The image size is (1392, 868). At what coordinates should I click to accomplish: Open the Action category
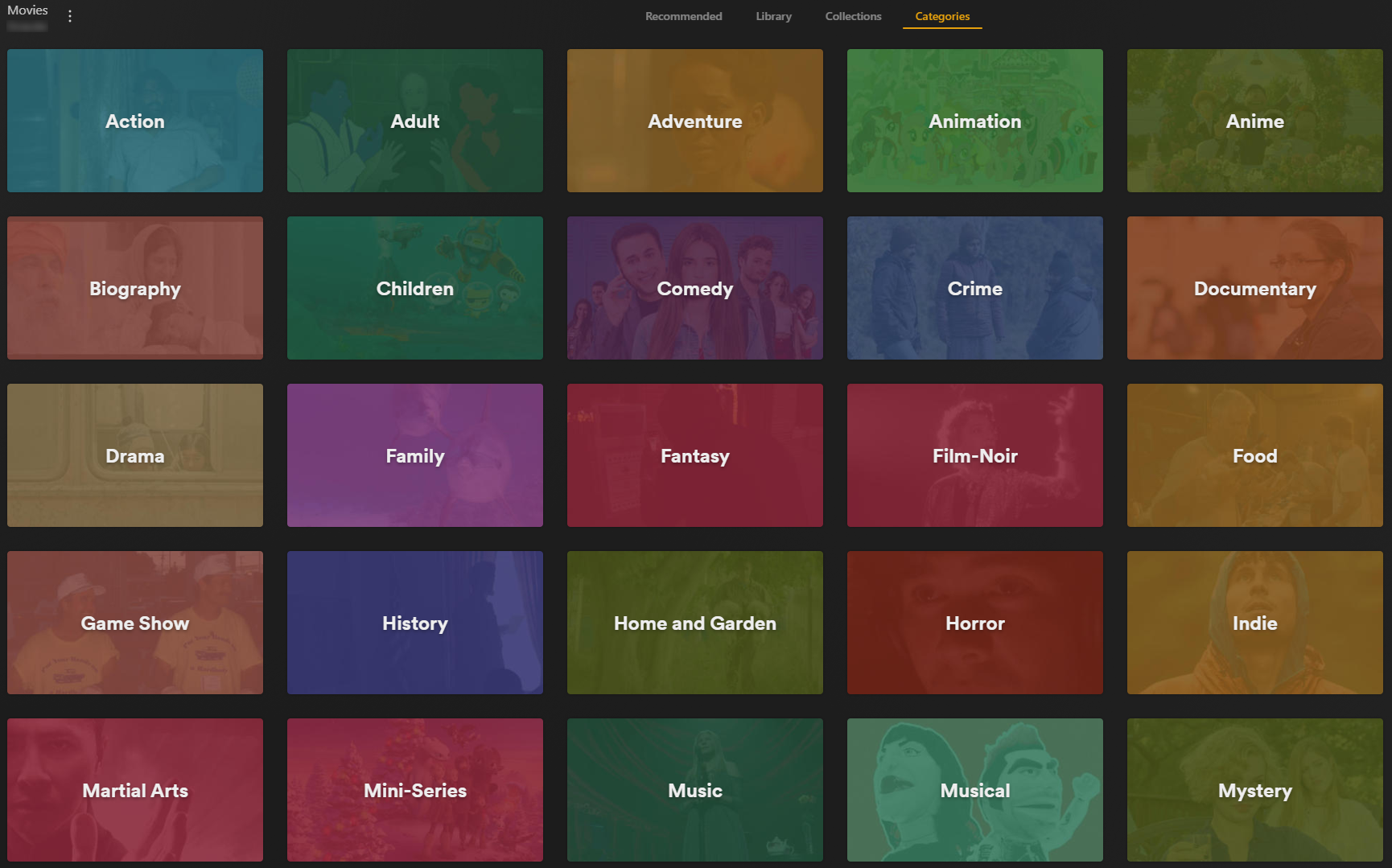(134, 121)
